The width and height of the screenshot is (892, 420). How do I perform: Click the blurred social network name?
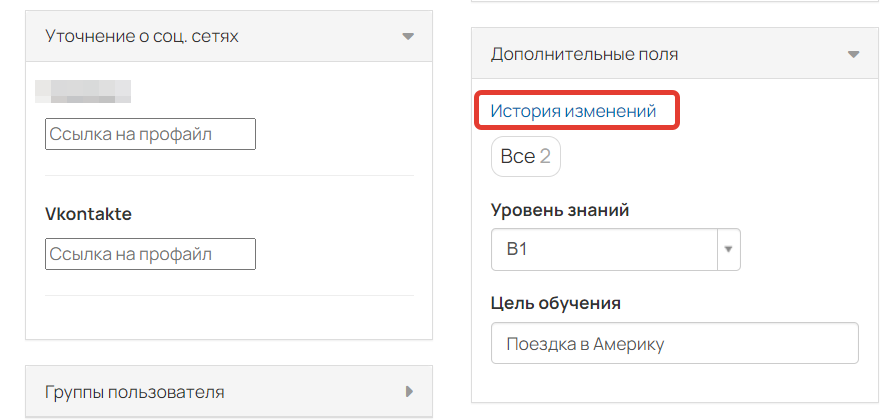(83, 92)
